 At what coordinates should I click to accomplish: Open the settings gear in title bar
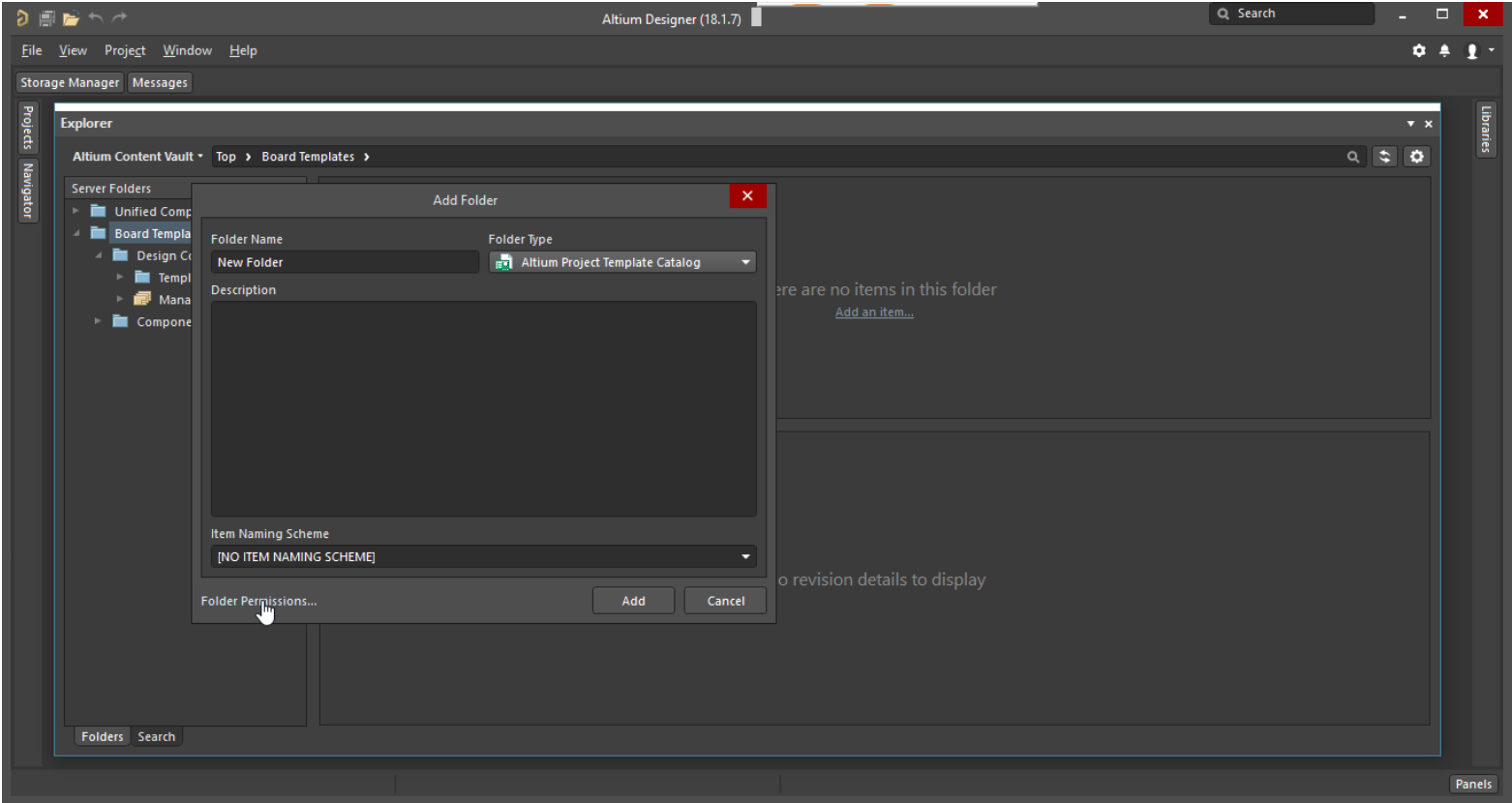coord(1419,51)
